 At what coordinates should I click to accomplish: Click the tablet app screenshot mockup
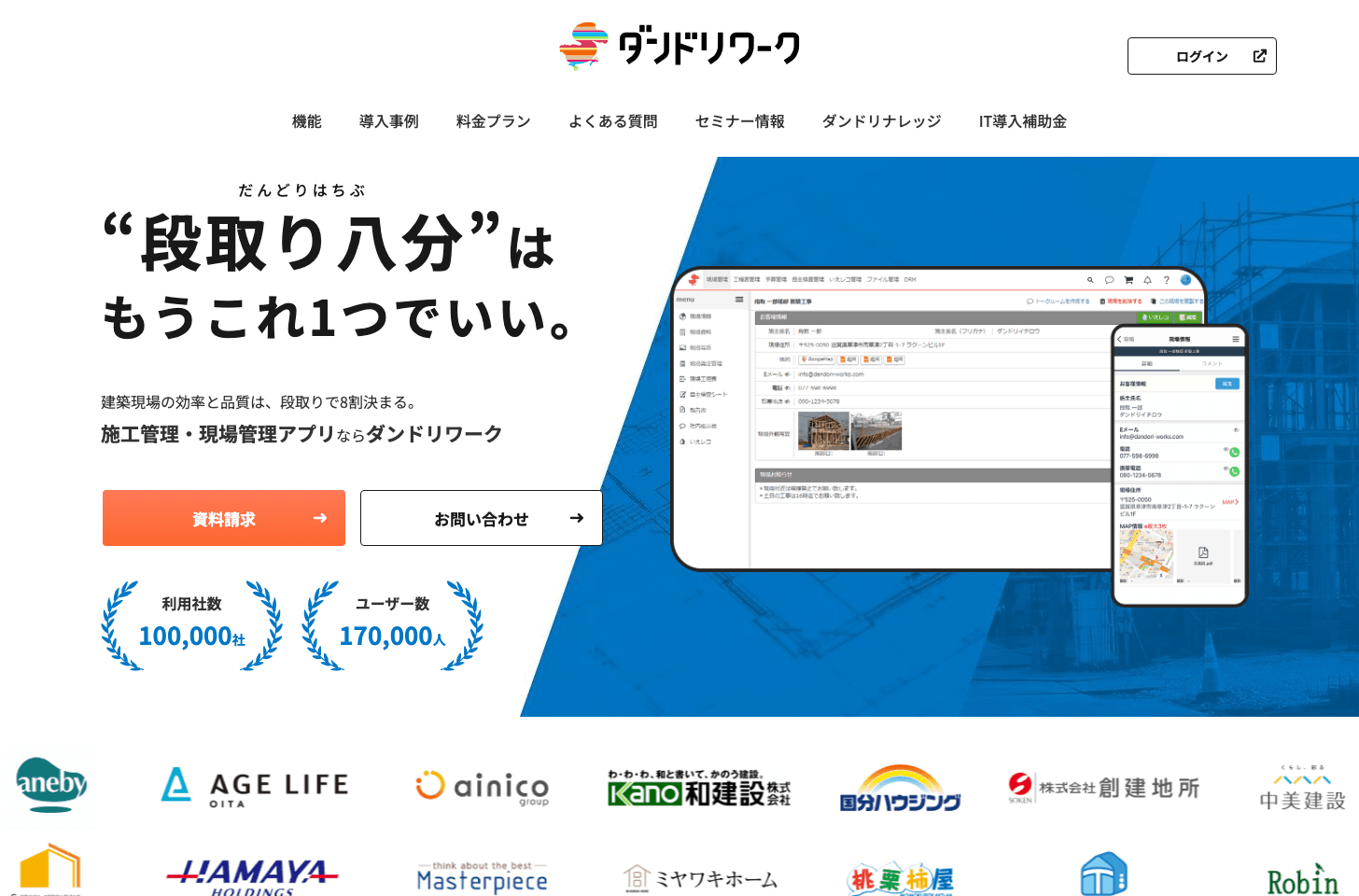pyautogui.click(x=891, y=420)
